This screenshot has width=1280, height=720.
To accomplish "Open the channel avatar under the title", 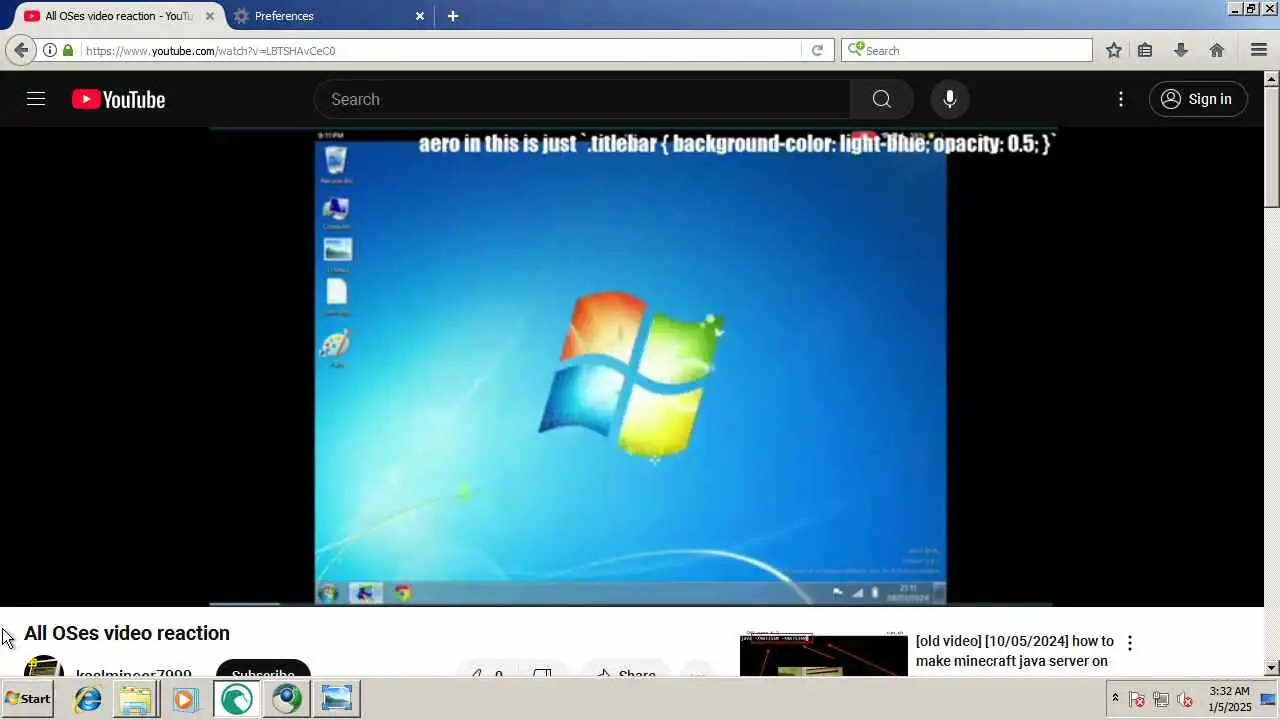I will tap(44, 666).
